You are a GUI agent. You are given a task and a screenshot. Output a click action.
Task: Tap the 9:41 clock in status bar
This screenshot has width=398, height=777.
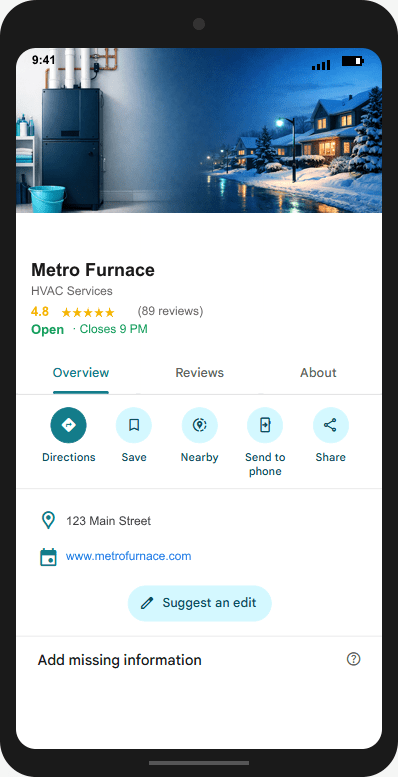coord(44,60)
